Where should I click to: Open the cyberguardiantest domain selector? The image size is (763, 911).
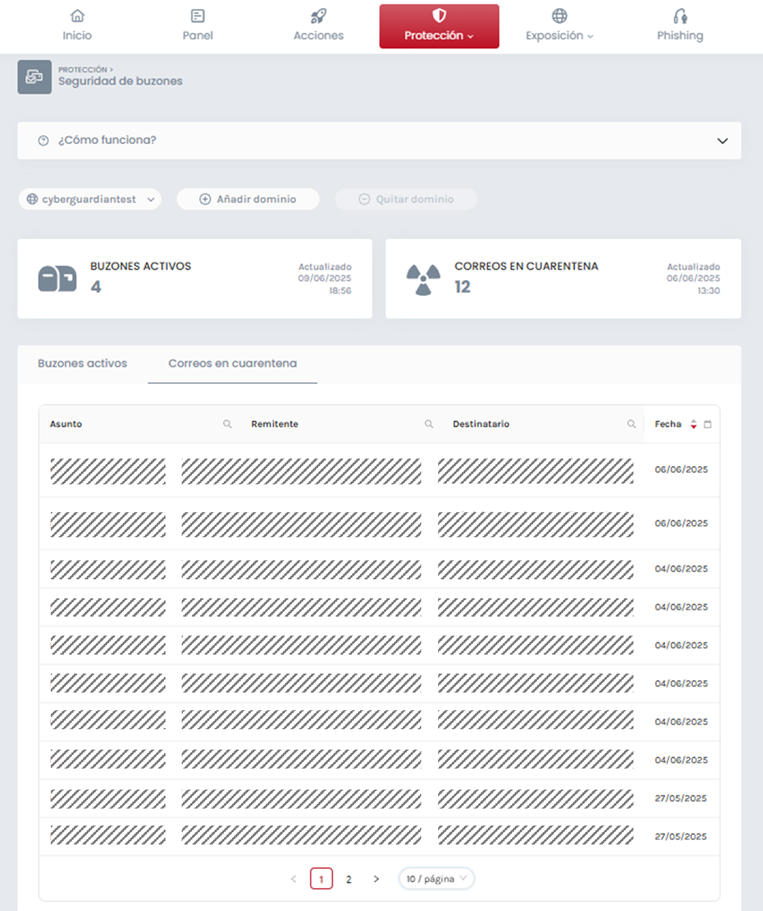click(x=89, y=199)
